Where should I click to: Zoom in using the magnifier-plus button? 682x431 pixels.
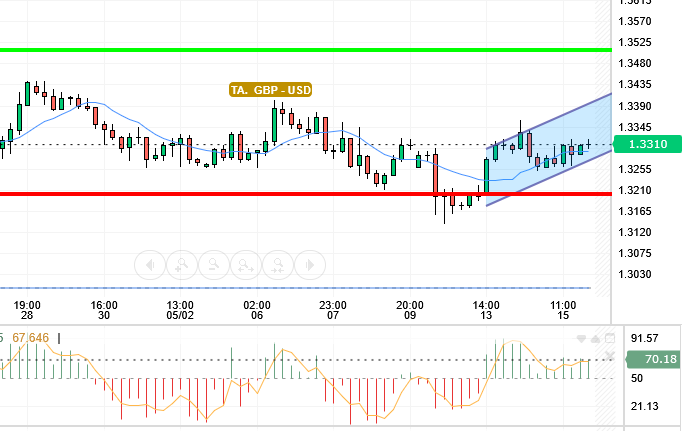[182, 265]
